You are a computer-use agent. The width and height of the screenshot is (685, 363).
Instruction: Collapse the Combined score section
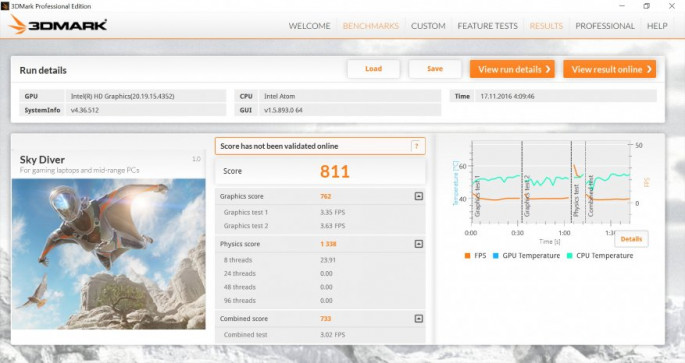point(419,318)
